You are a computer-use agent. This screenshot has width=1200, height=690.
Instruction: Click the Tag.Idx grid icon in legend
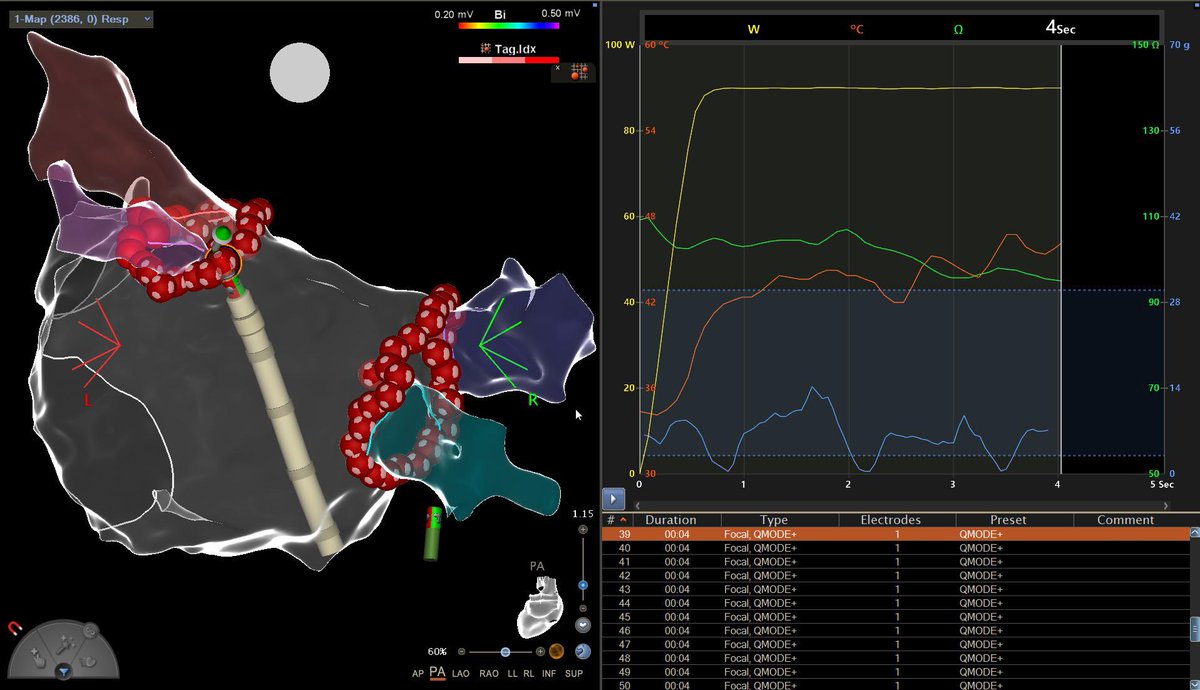coord(485,47)
